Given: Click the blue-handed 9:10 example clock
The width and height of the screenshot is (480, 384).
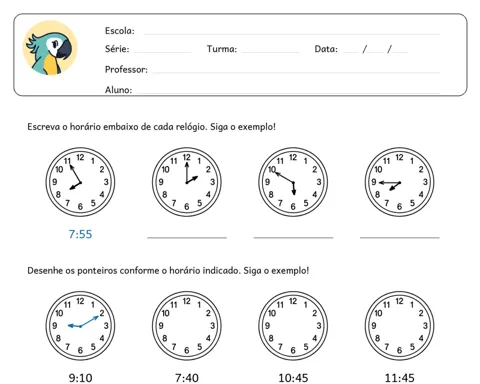Looking at the screenshot, I should tap(80, 326).
